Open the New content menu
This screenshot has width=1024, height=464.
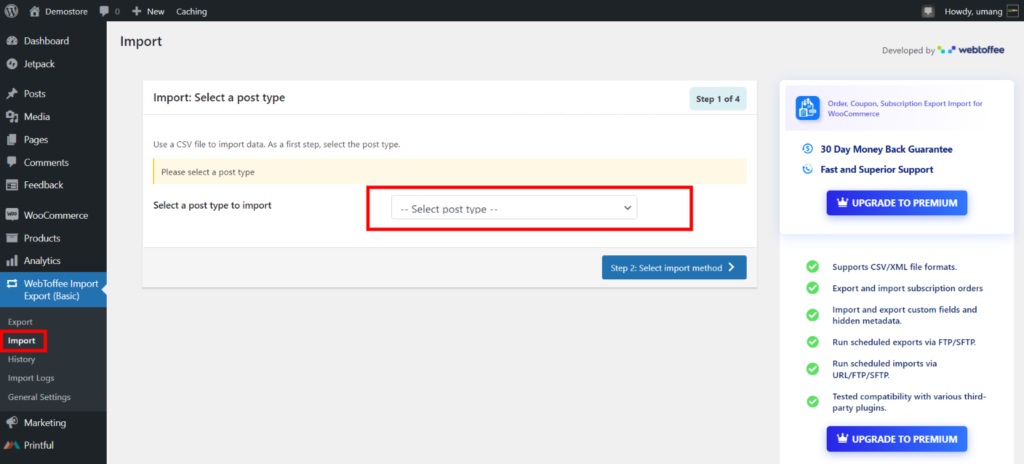tap(148, 11)
